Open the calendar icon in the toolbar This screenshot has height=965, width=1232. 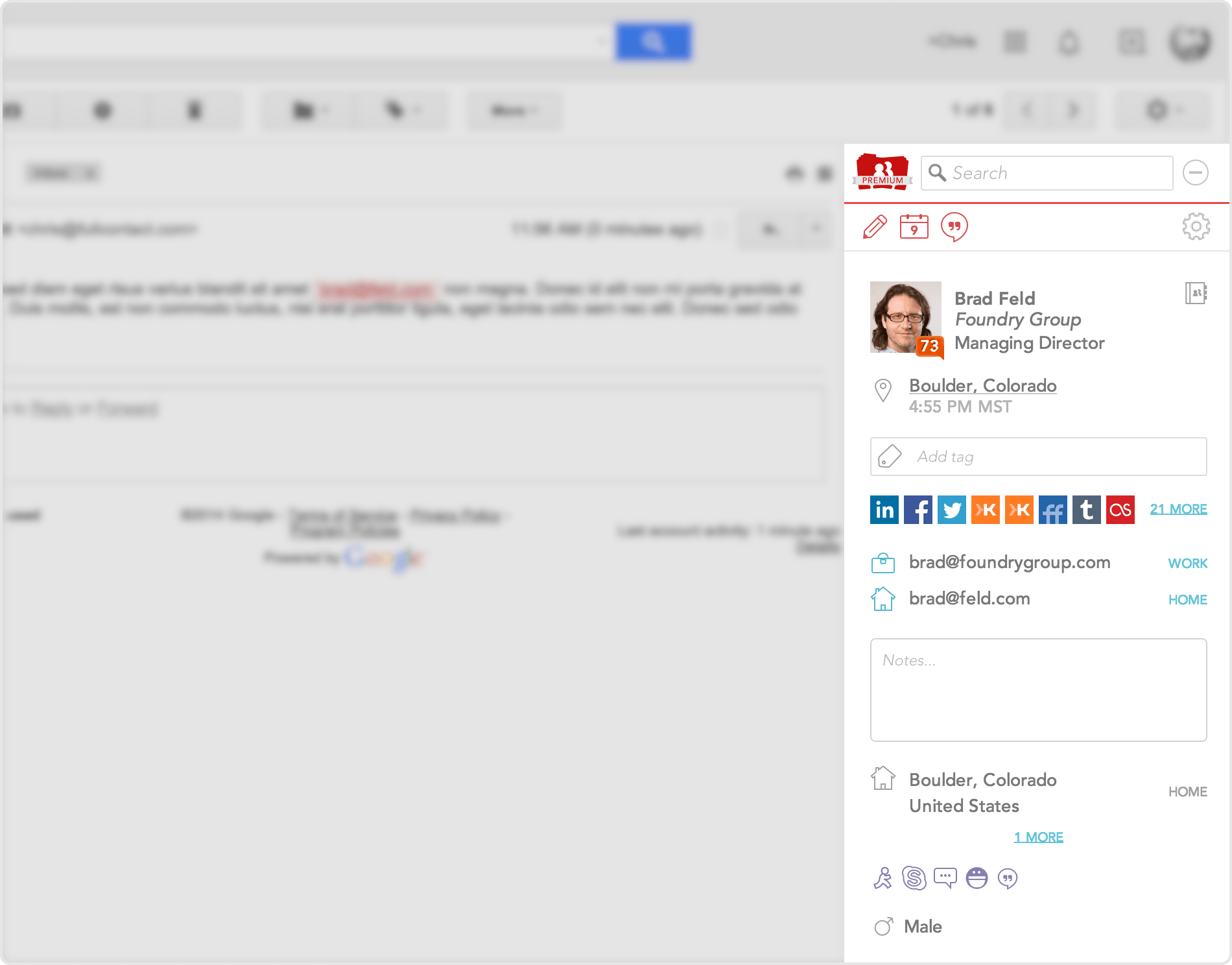(x=914, y=228)
